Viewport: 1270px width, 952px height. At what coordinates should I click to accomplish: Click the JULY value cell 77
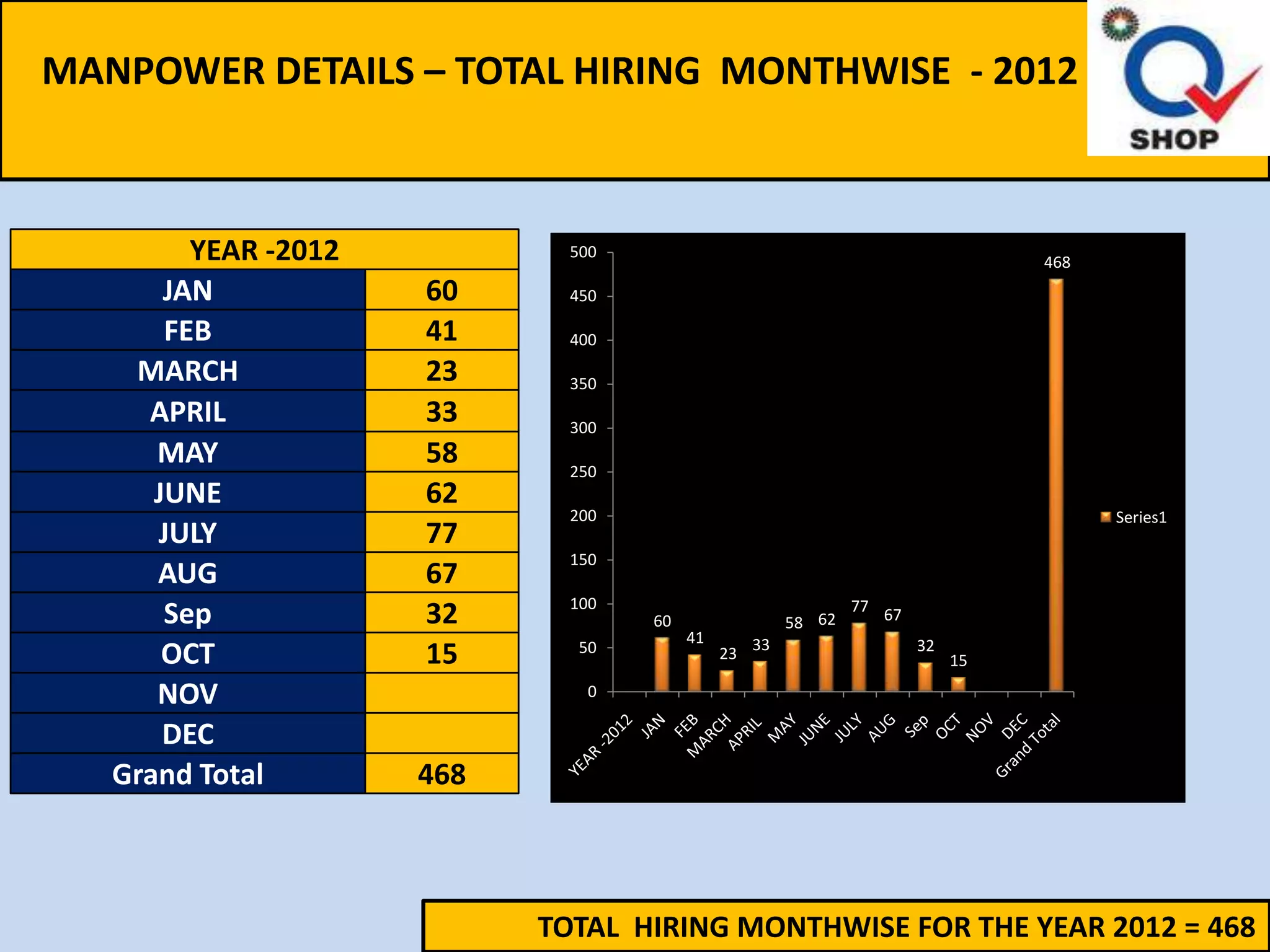[442, 533]
